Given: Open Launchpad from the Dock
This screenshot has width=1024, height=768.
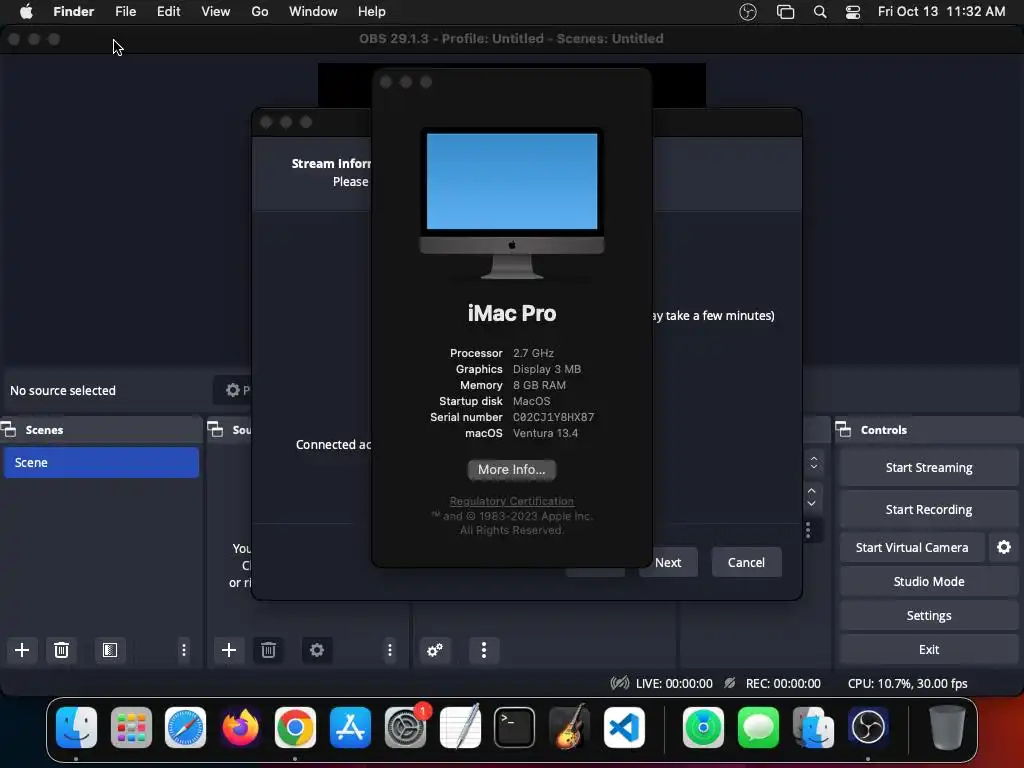Looking at the screenshot, I should (131, 727).
